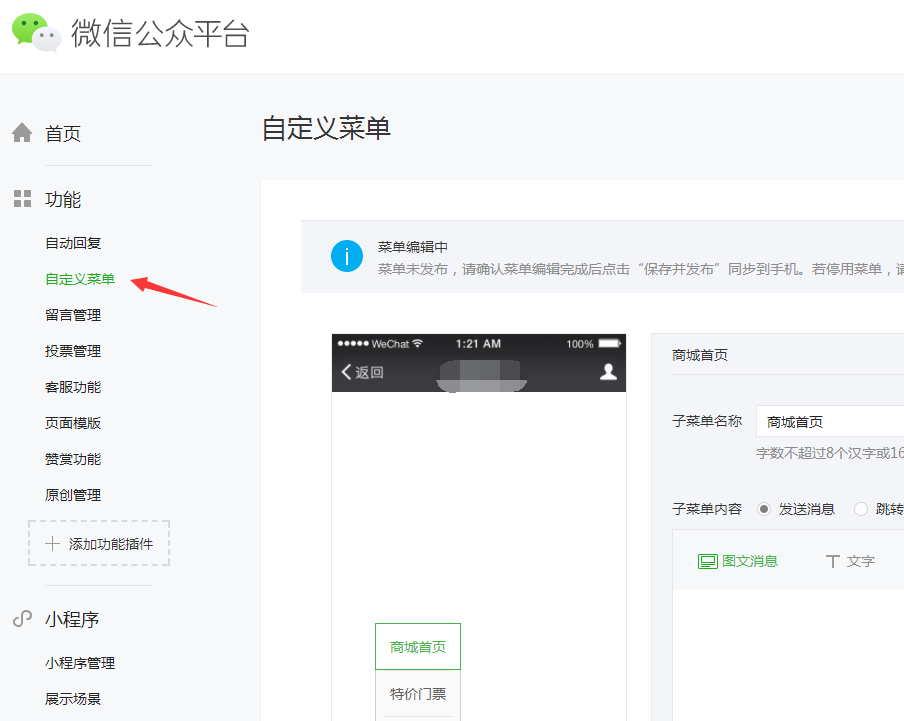Select the 跳转 radio button
Image resolution: width=904 pixels, height=721 pixels.
[861, 509]
